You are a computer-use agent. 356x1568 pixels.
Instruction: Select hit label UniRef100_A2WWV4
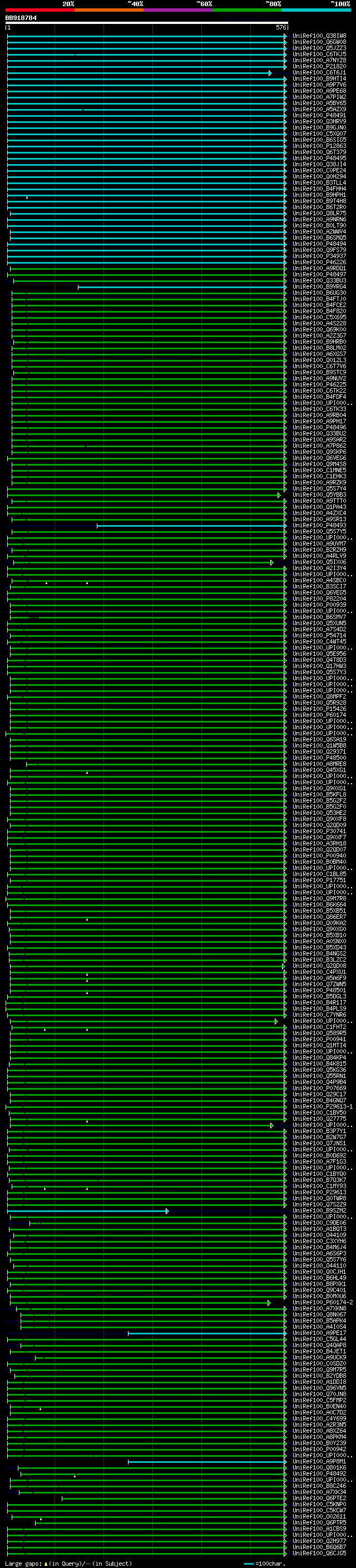pyautogui.click(x=319, y=232)
